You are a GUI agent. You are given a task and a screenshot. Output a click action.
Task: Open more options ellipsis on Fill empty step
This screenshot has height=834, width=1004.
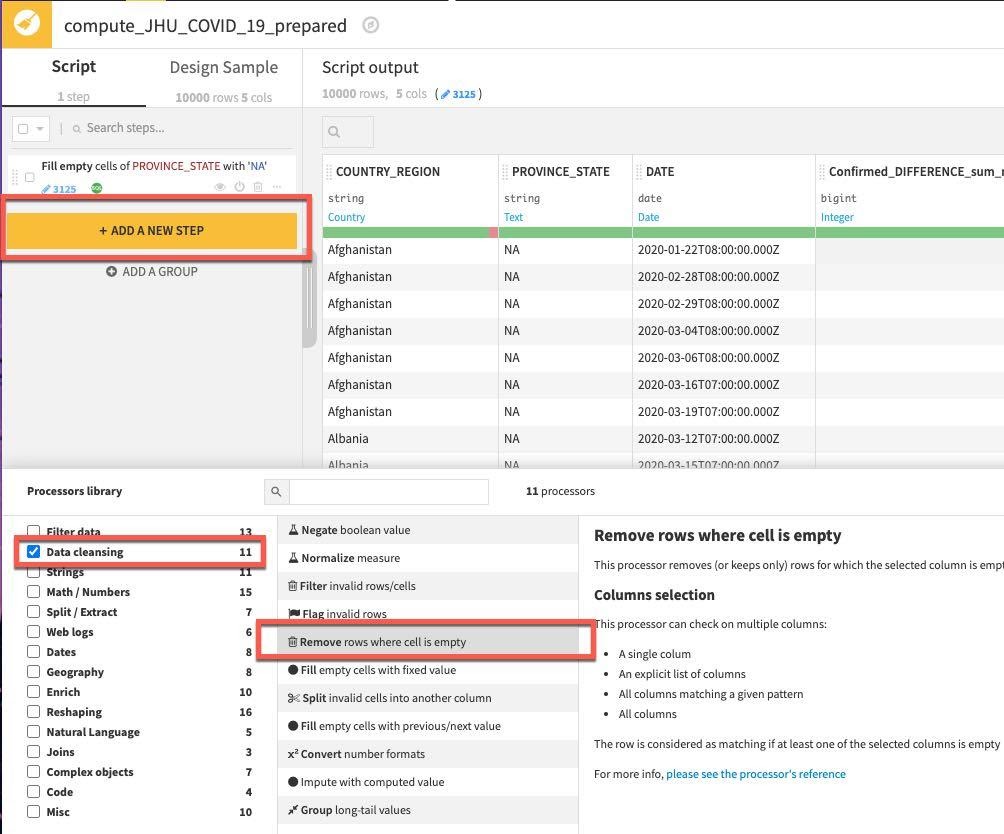click(277, 187)
